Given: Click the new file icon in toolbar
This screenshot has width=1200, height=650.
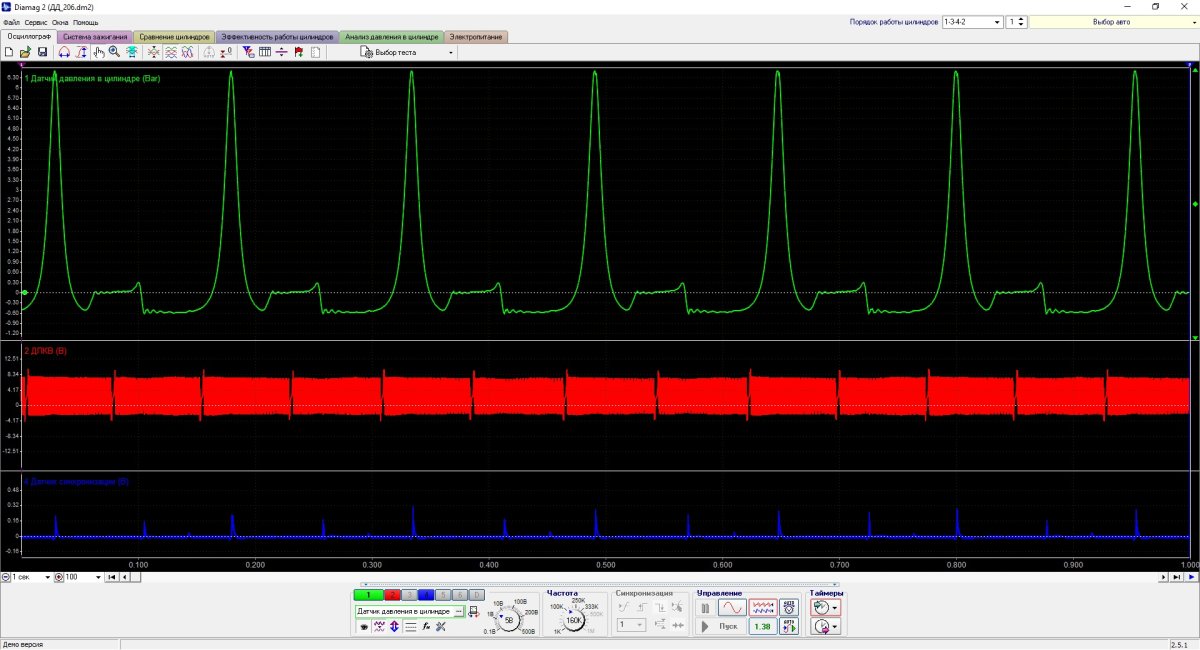Looking at the screenshot, I should tap(9, 52).
